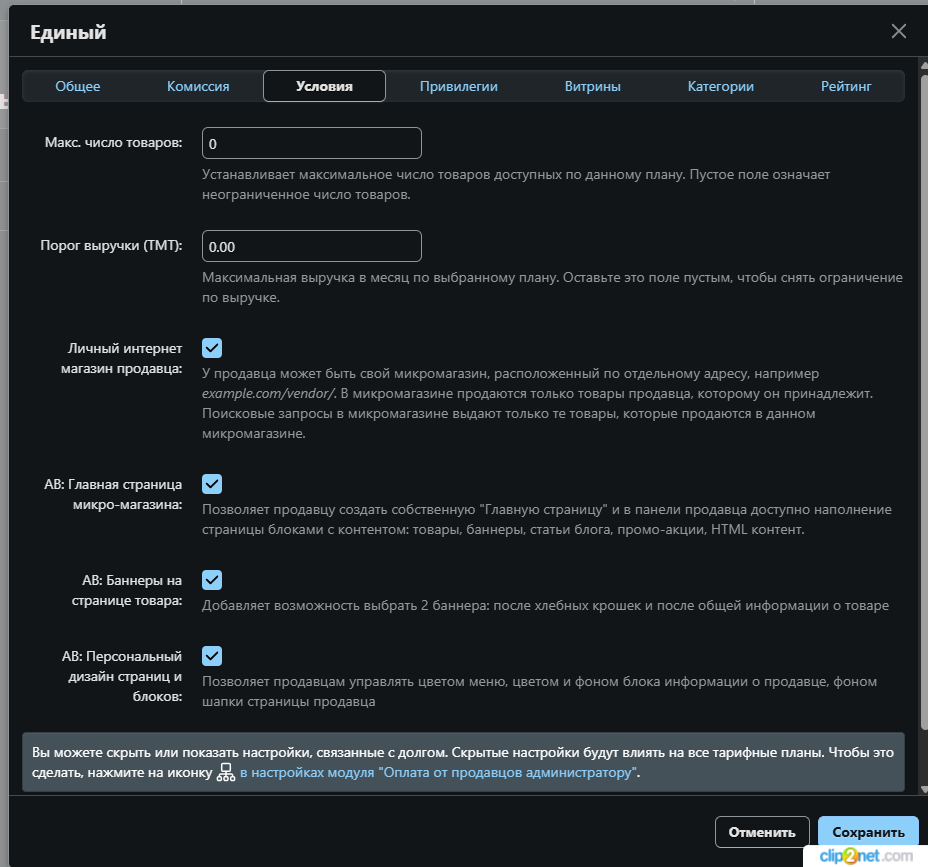Disable the Личный интернет магазин продавца checkbox
This screenshot has width=928, height=867.
click(x=212, y=348)
